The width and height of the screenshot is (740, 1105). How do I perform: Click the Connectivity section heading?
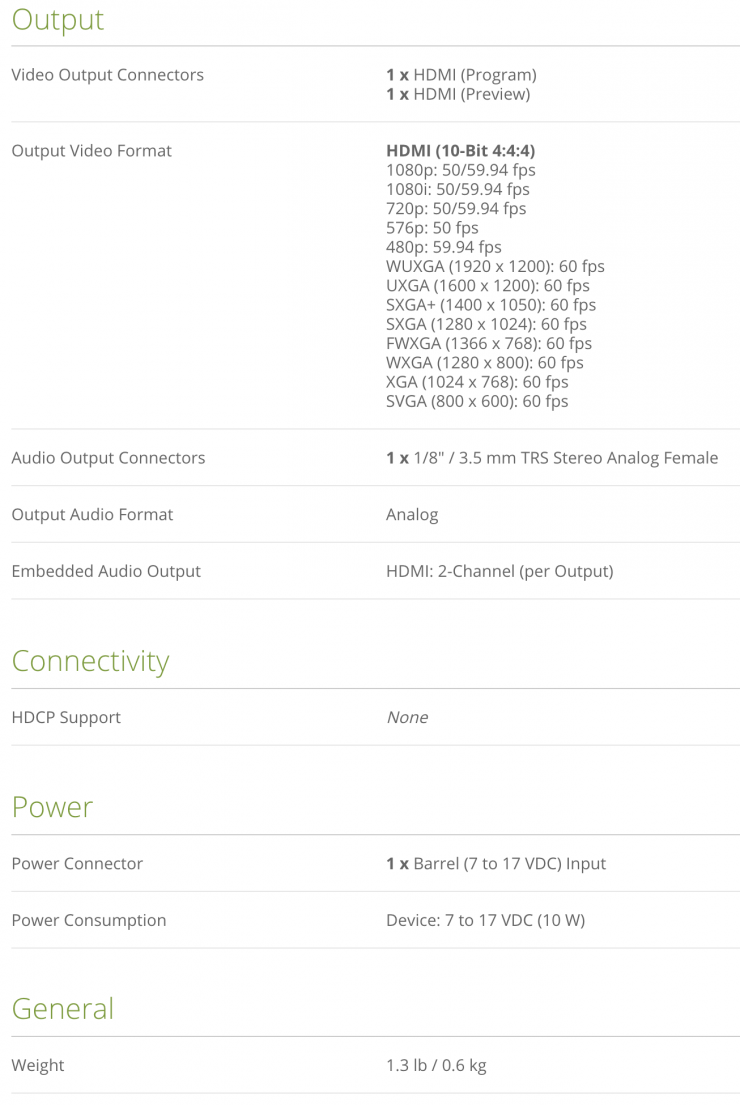(x=90, y=661)
